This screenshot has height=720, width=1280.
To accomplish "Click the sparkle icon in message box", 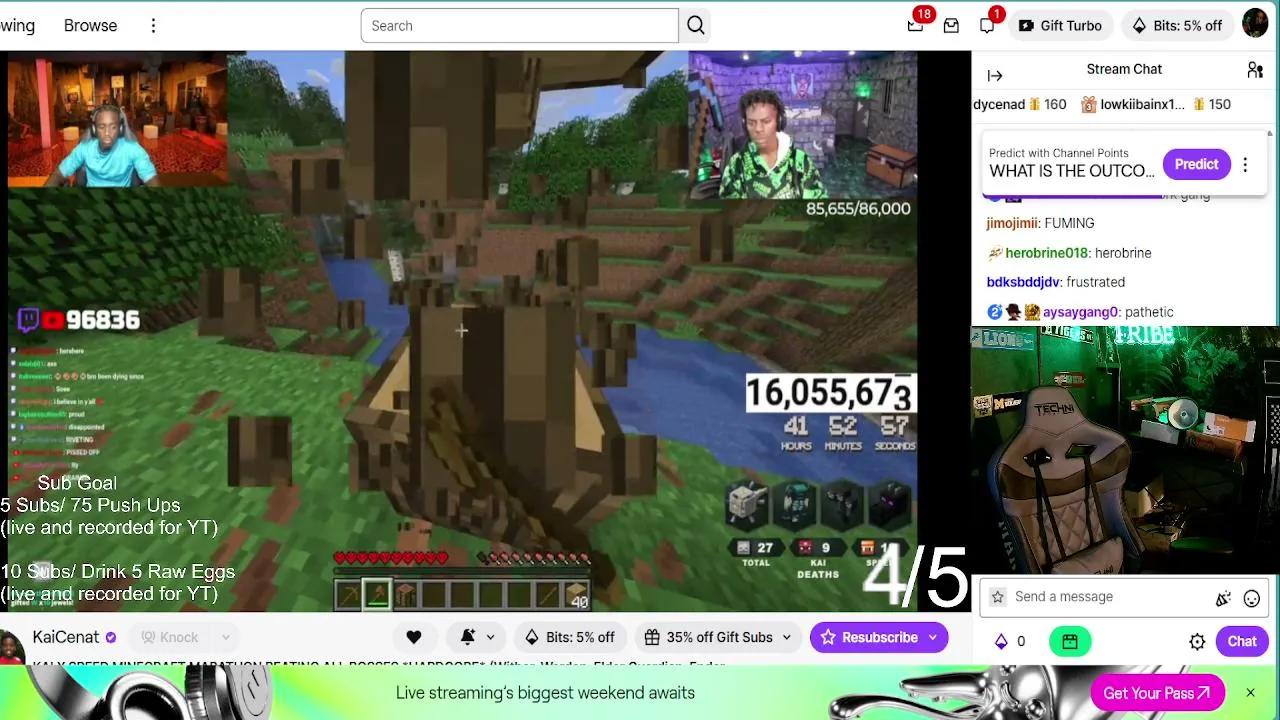I will (1223, 598).
